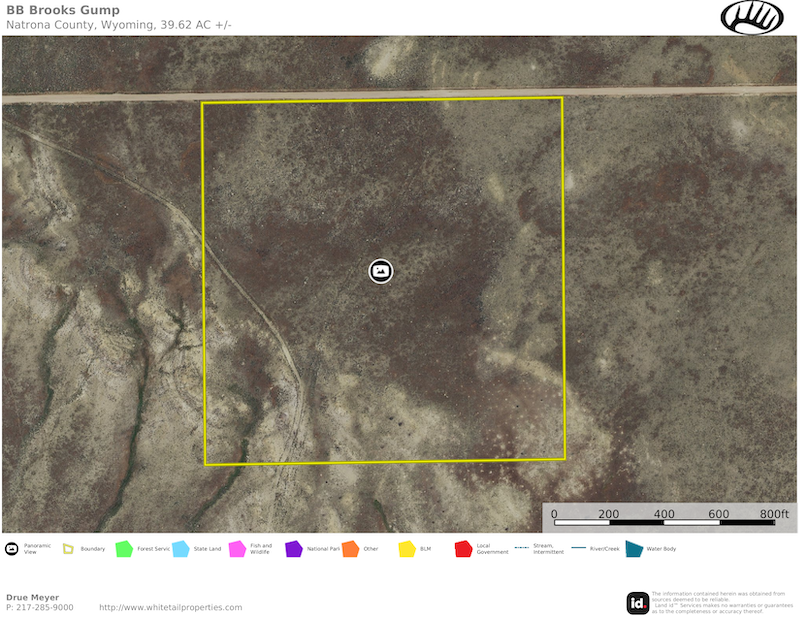
Task: Click the yellow Boundary legend icon
Action: 68,549
